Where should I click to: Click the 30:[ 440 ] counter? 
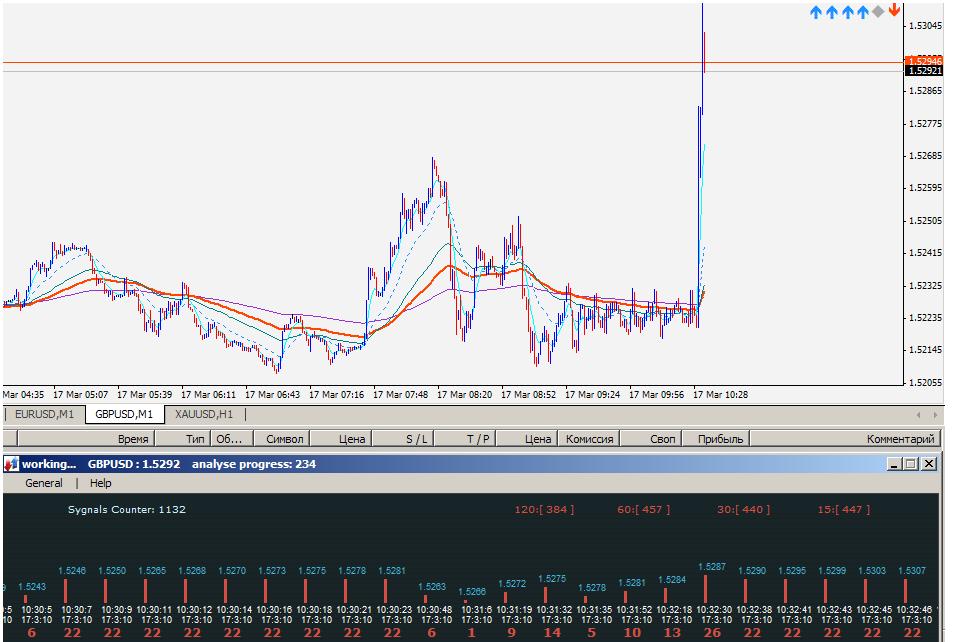pos(744,510)
